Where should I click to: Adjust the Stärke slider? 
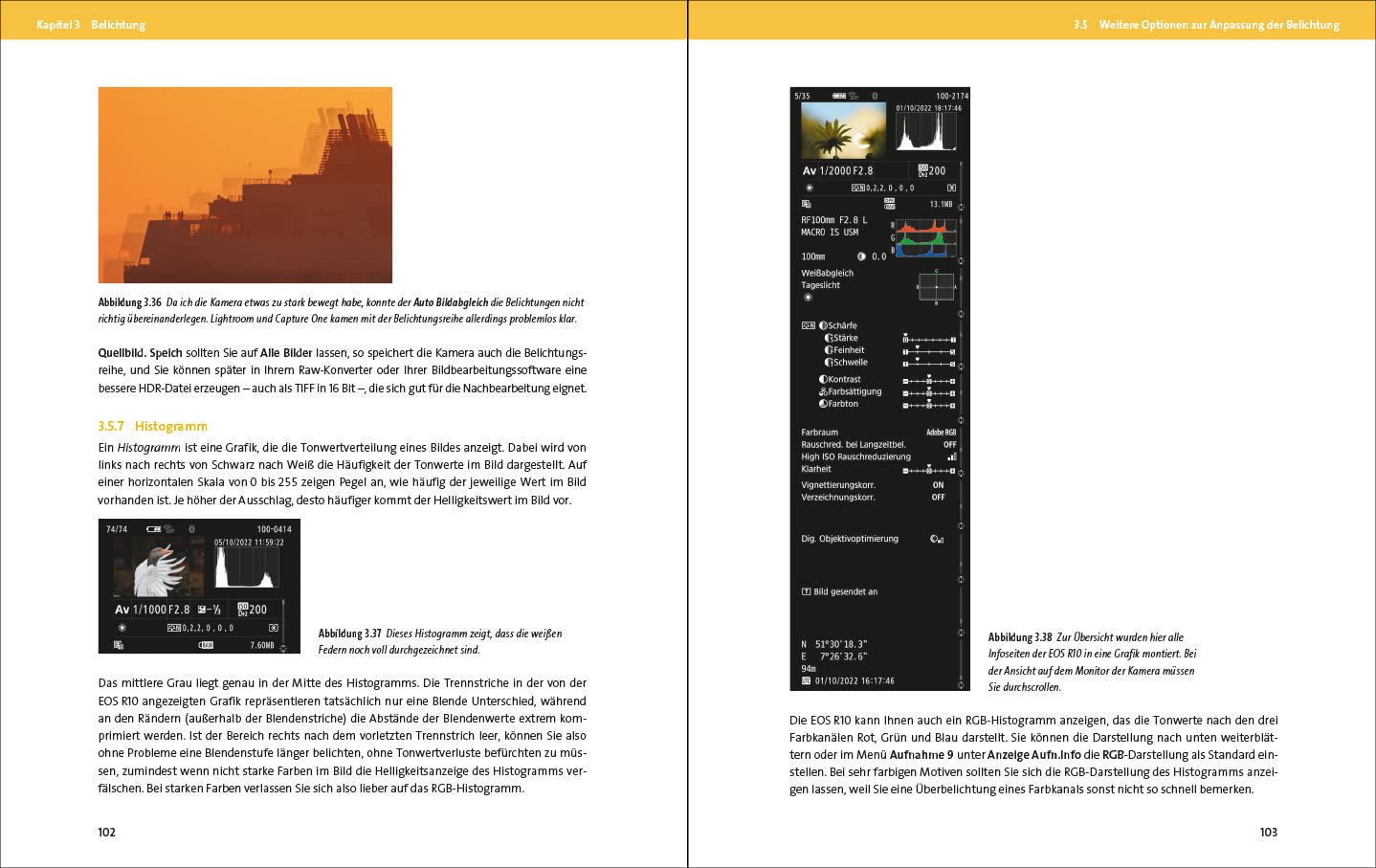[x=929, y=339]
